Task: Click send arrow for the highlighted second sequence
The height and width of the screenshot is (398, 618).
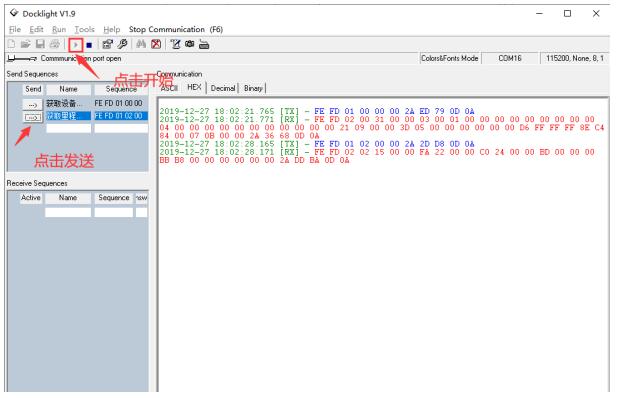Action: coord(32,117)
